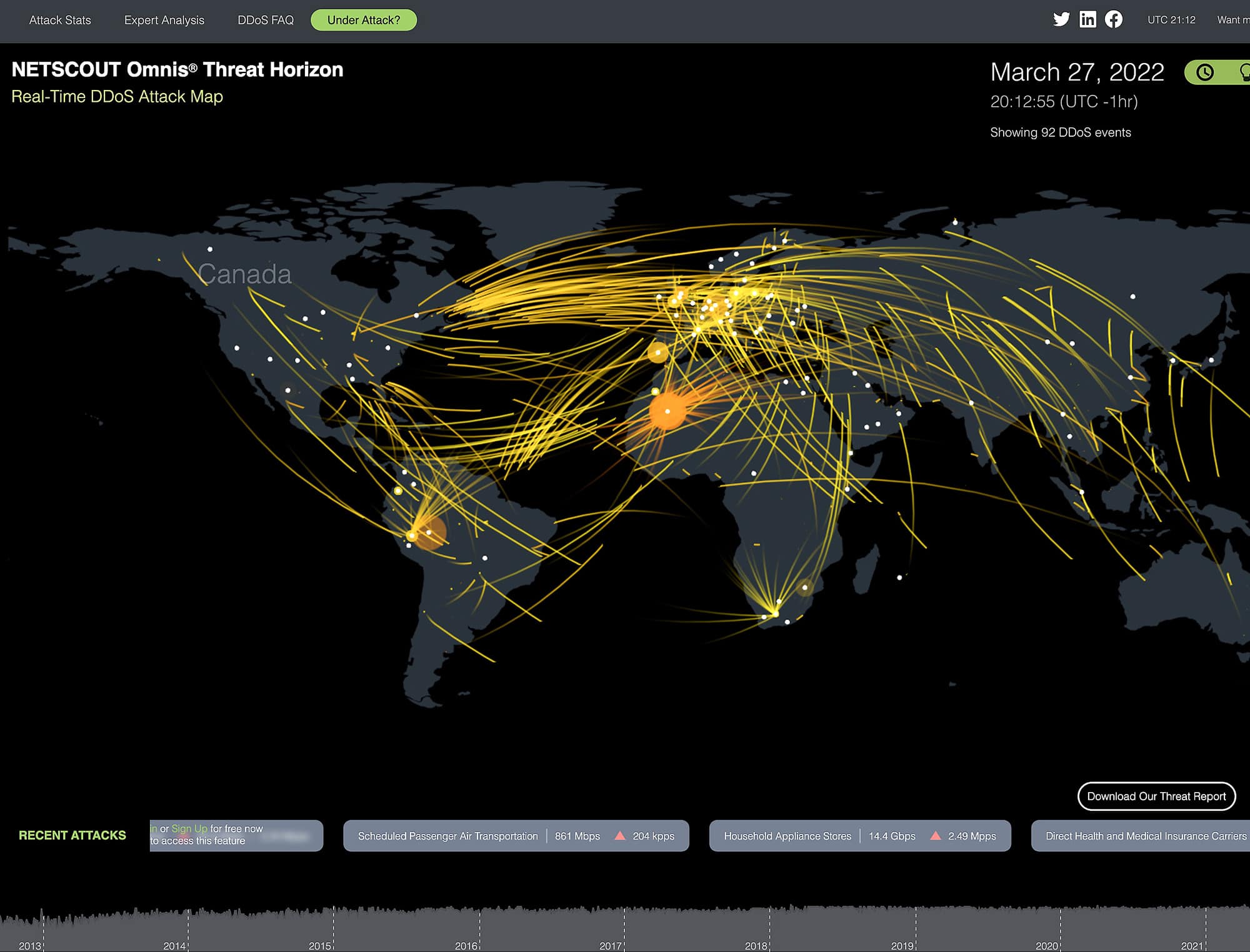Screen dimensions: 1250x952
Task: Click red triangle beside 2.49 Mpps
Action: pyautogui.click(x=935, y=836)
